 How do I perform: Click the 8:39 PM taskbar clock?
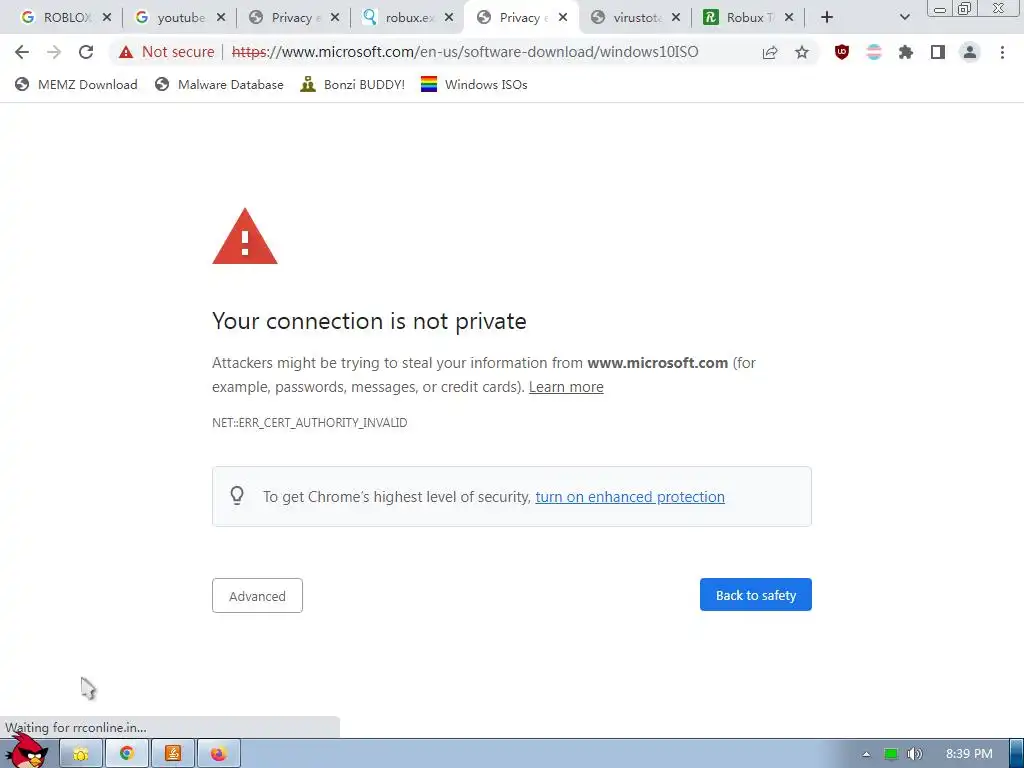coord(969,754)
